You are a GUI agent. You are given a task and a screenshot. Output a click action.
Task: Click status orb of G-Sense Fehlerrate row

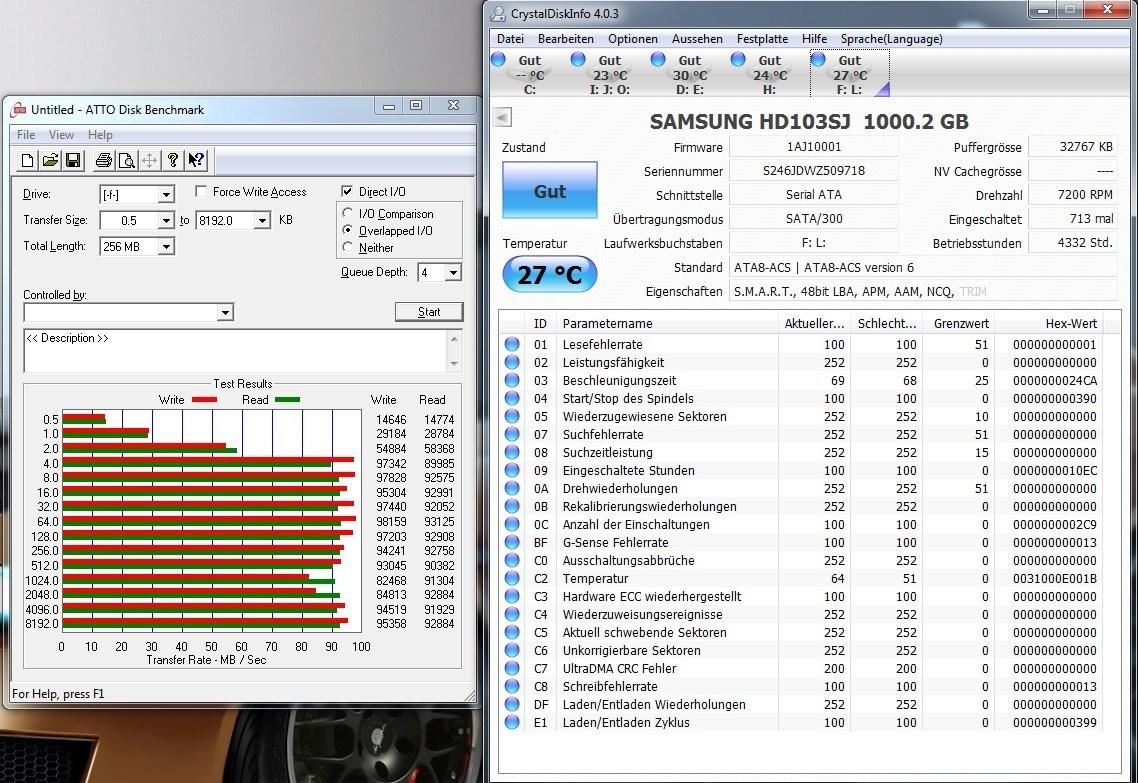[x=512, y=542]
